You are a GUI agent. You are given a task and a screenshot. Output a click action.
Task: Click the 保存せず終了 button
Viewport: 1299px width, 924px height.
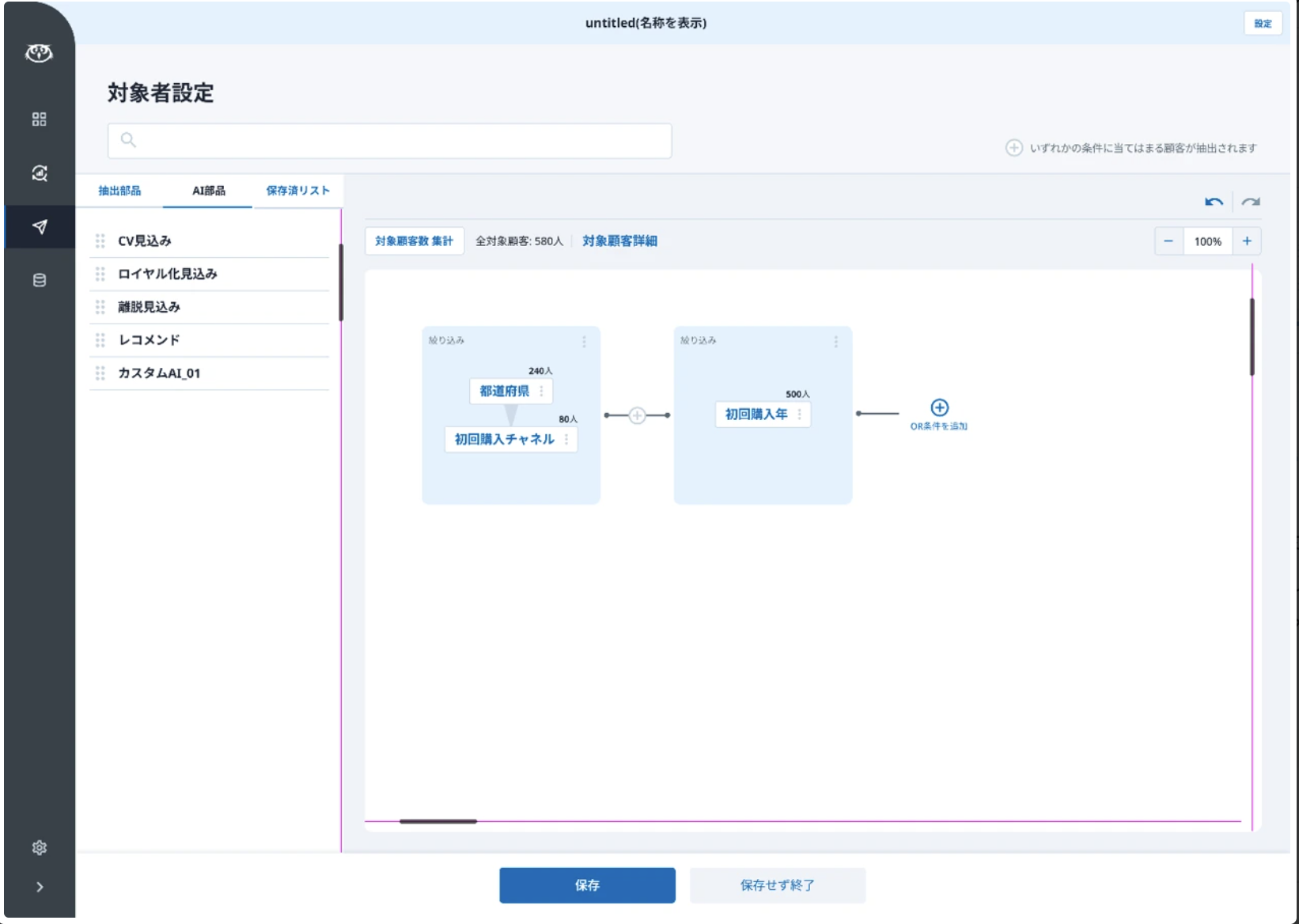pos(777,885)
